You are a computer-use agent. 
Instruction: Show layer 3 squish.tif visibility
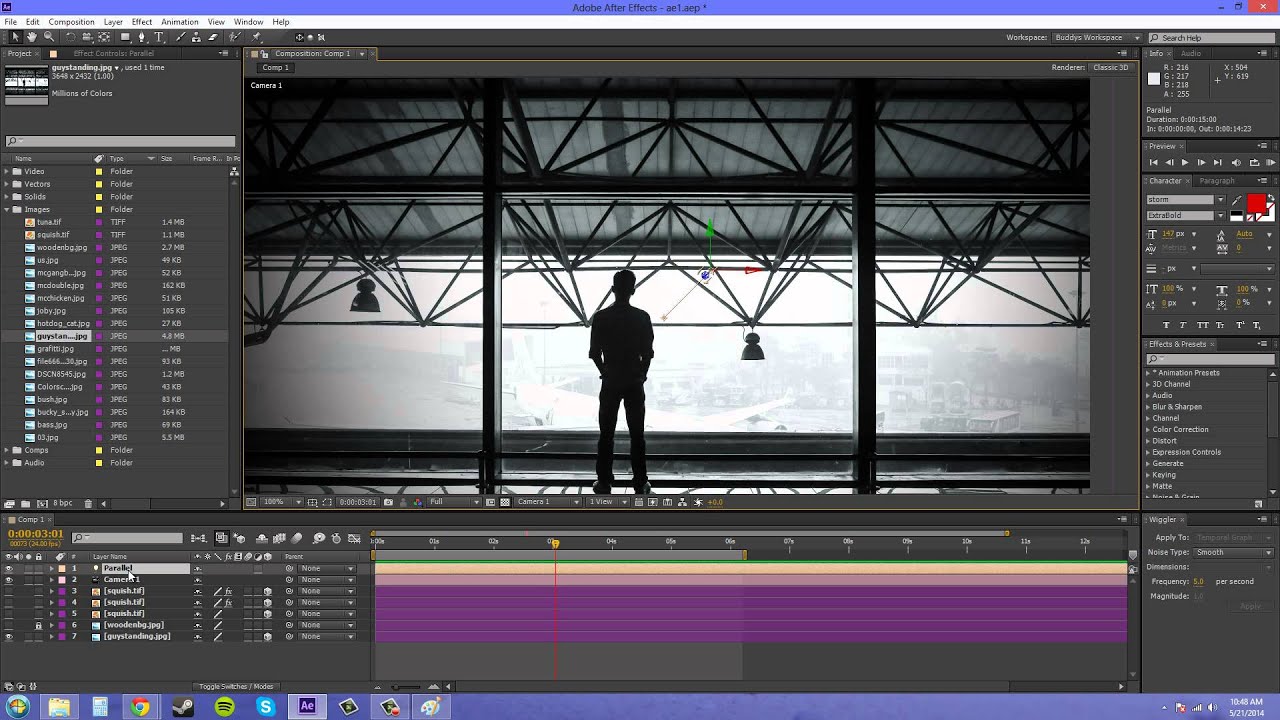click(9, 591)
